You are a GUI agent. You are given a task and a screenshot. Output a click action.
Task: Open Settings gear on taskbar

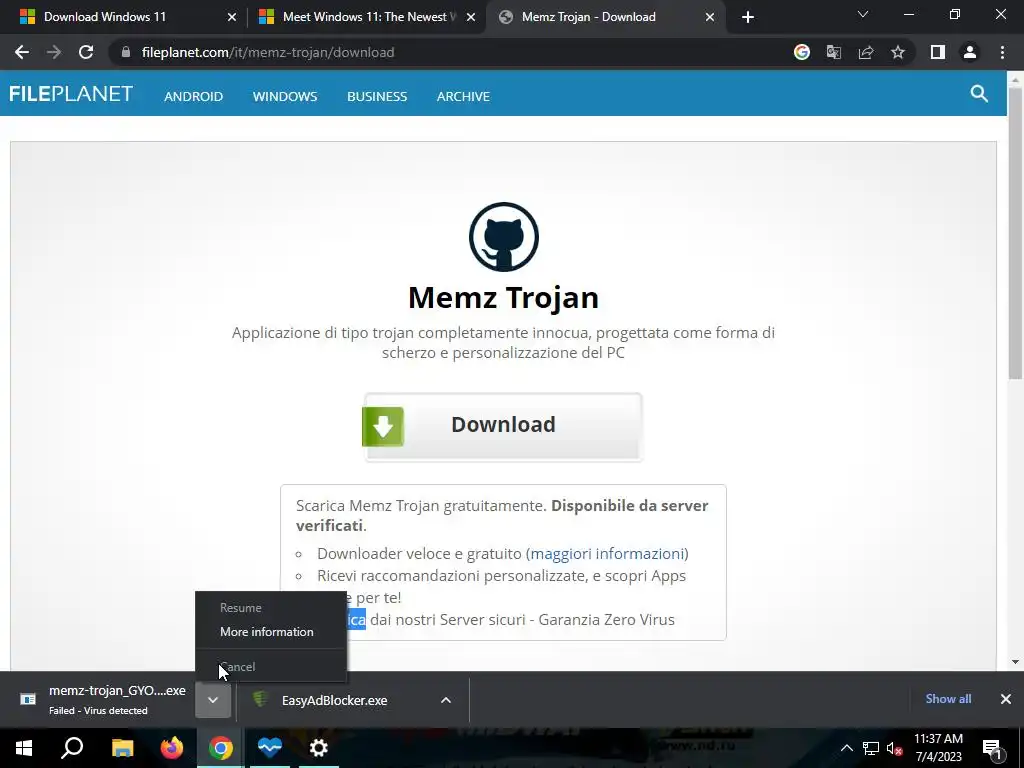click(319, 748)
